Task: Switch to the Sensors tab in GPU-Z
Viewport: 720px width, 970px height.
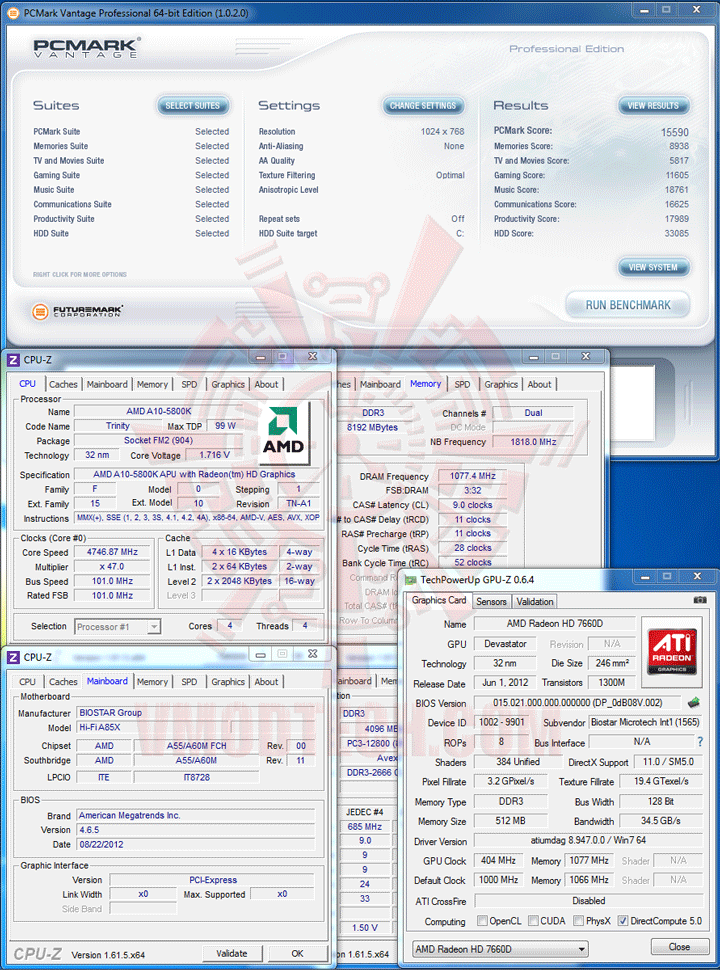Action: pyautogui.click(x=491, y=601)
